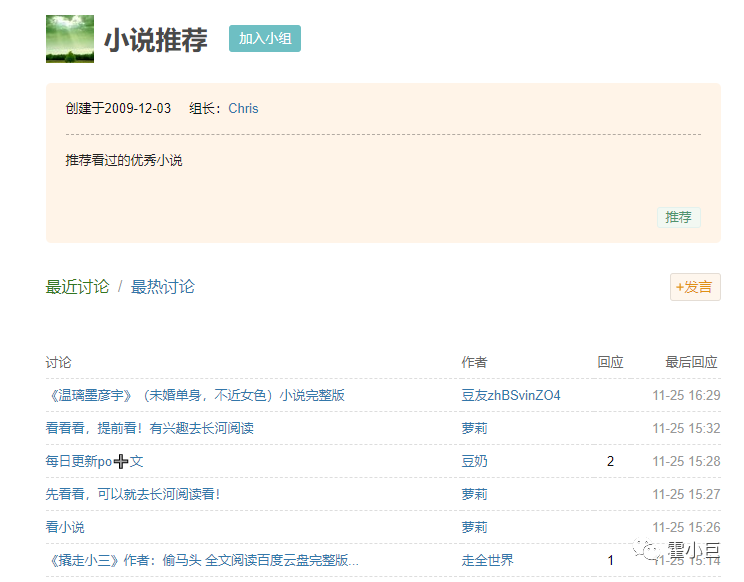Click the timestamp 11-25 15:32

click(687, 428)
